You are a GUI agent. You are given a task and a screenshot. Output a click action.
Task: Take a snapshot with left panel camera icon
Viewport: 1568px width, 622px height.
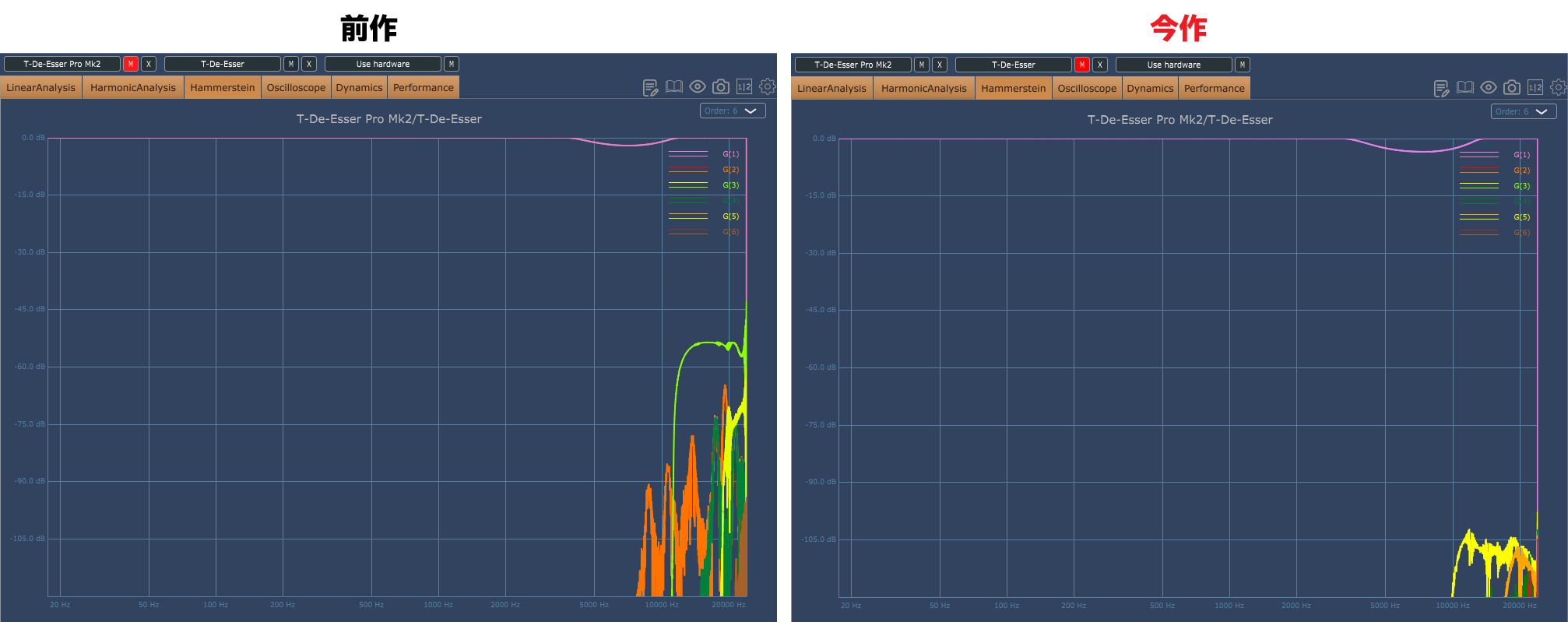721,86
